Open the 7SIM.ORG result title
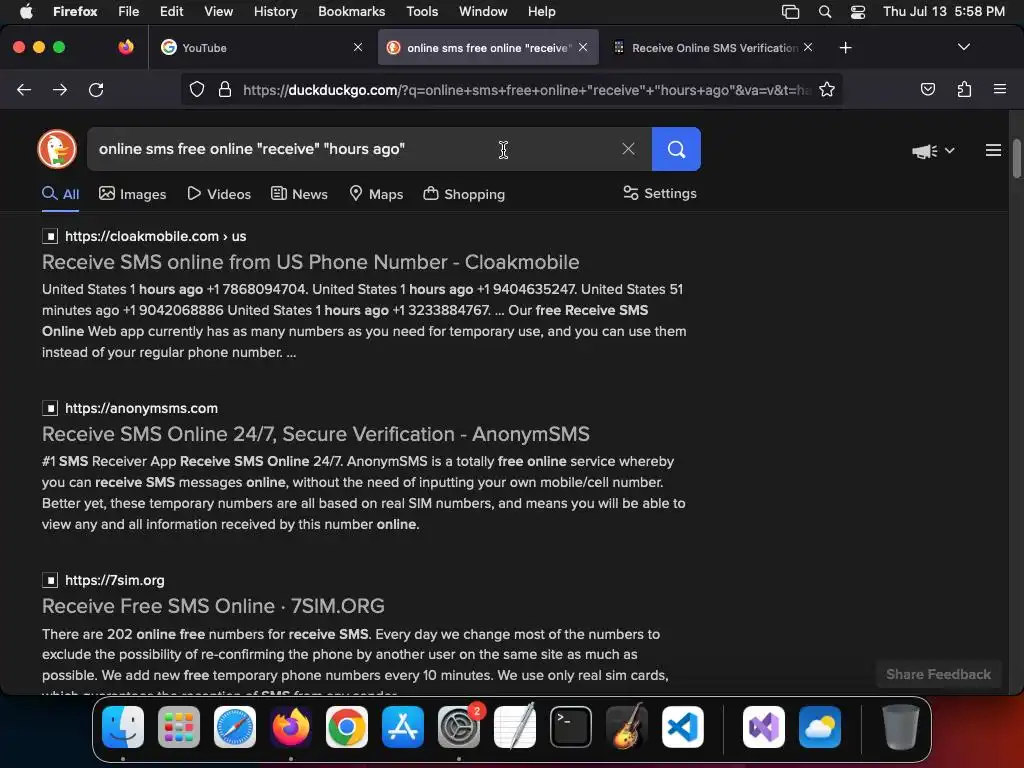Screen dimensions: 1024x768 point(214,606)
